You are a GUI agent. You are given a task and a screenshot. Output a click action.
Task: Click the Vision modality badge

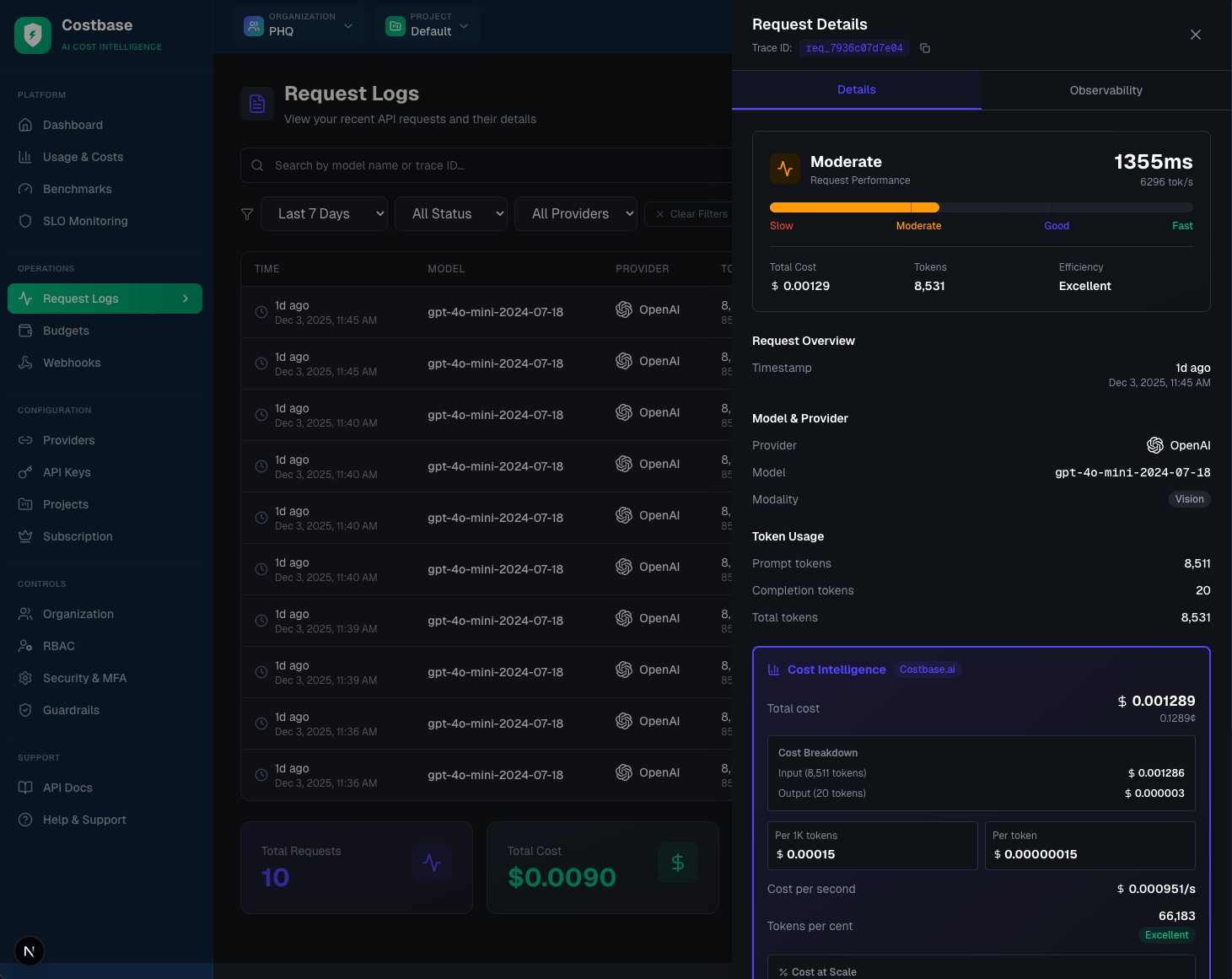tap(1190, 499)
